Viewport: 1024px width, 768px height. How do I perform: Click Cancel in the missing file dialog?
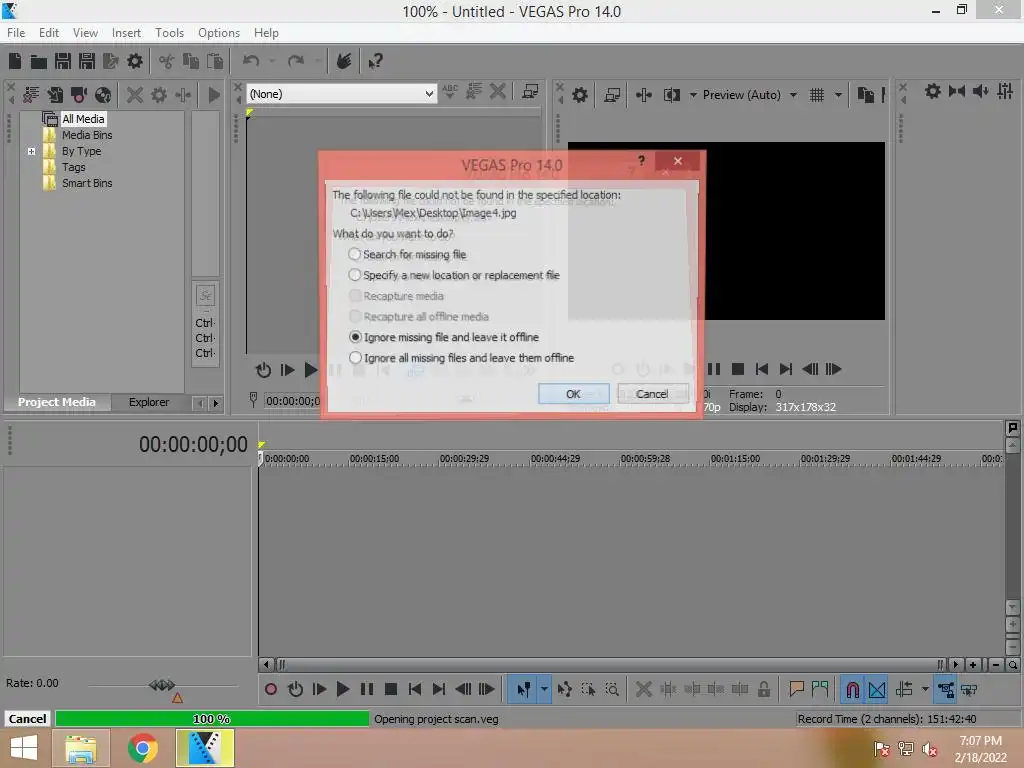[x=652, y=394]
